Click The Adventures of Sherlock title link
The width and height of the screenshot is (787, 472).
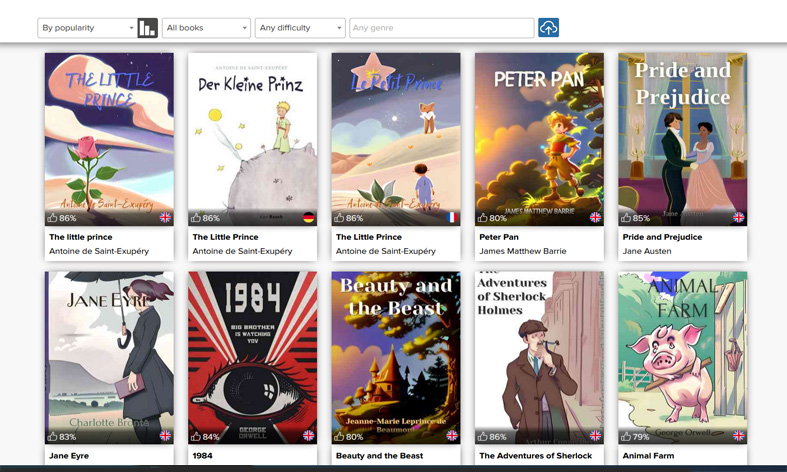(536, 456)
